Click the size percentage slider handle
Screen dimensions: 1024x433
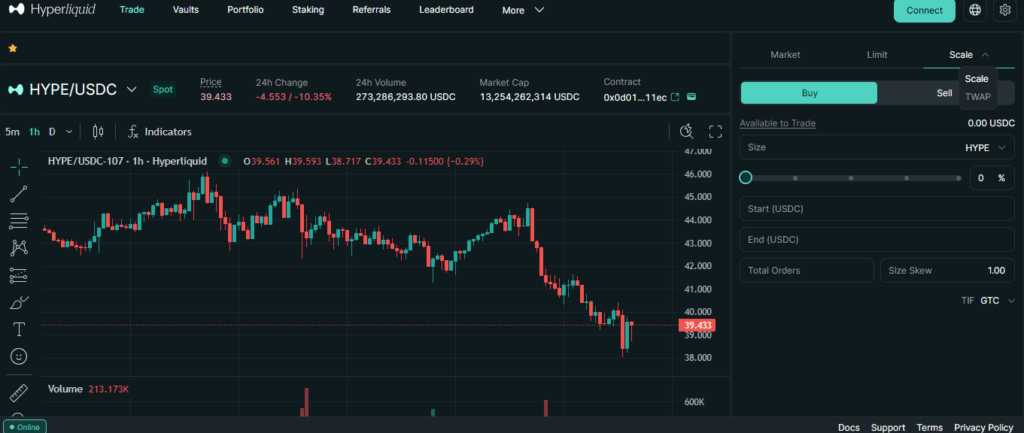tap(746, 177)
